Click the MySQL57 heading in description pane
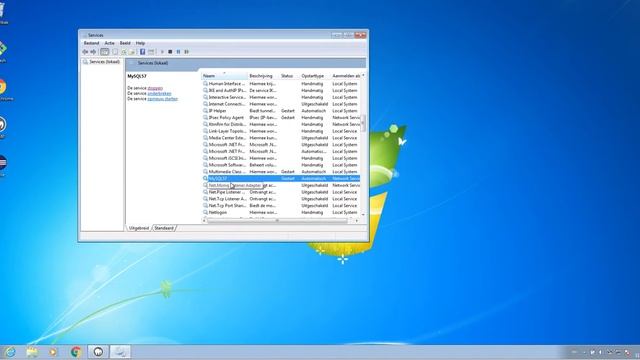 (137, 76)
